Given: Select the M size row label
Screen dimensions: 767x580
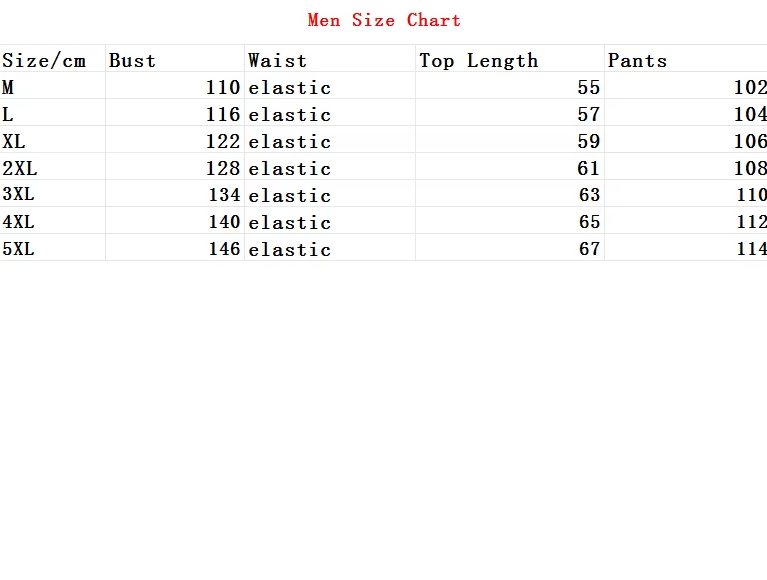Looking at the screenshot, I should (9, 88).
